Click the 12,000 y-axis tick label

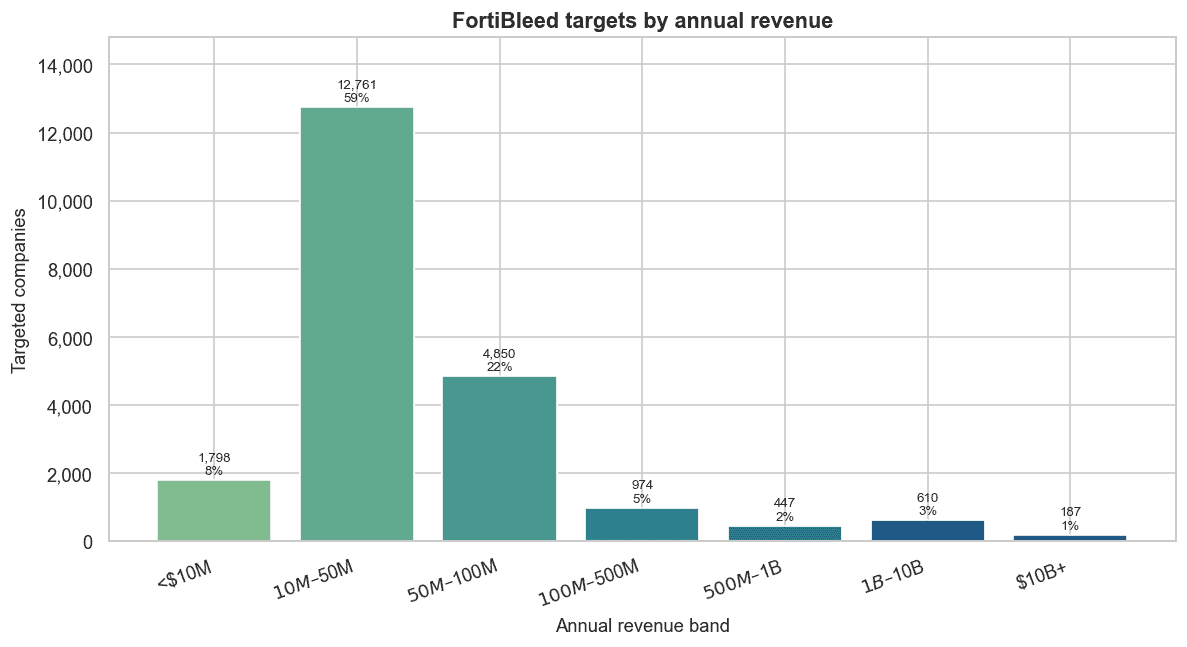[x=65, y=135]
